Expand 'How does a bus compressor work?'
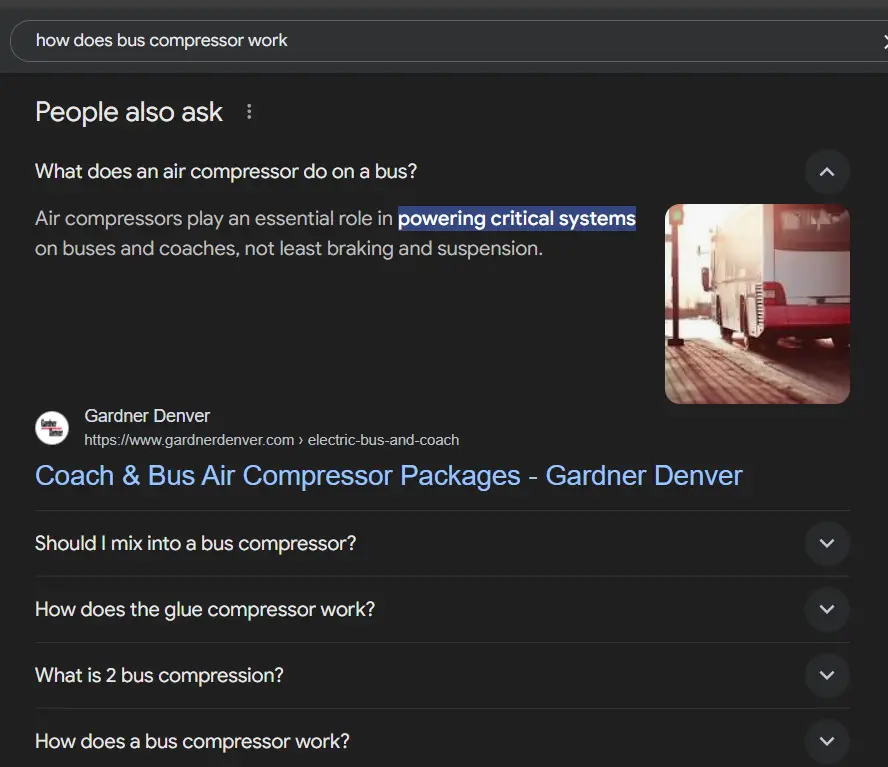The image size is (888, 767). tap(827, 741)
